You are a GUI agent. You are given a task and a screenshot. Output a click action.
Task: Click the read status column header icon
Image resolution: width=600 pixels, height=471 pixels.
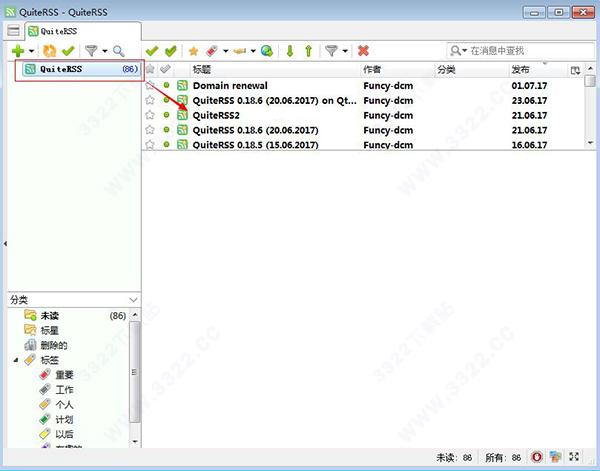(165, 69)
